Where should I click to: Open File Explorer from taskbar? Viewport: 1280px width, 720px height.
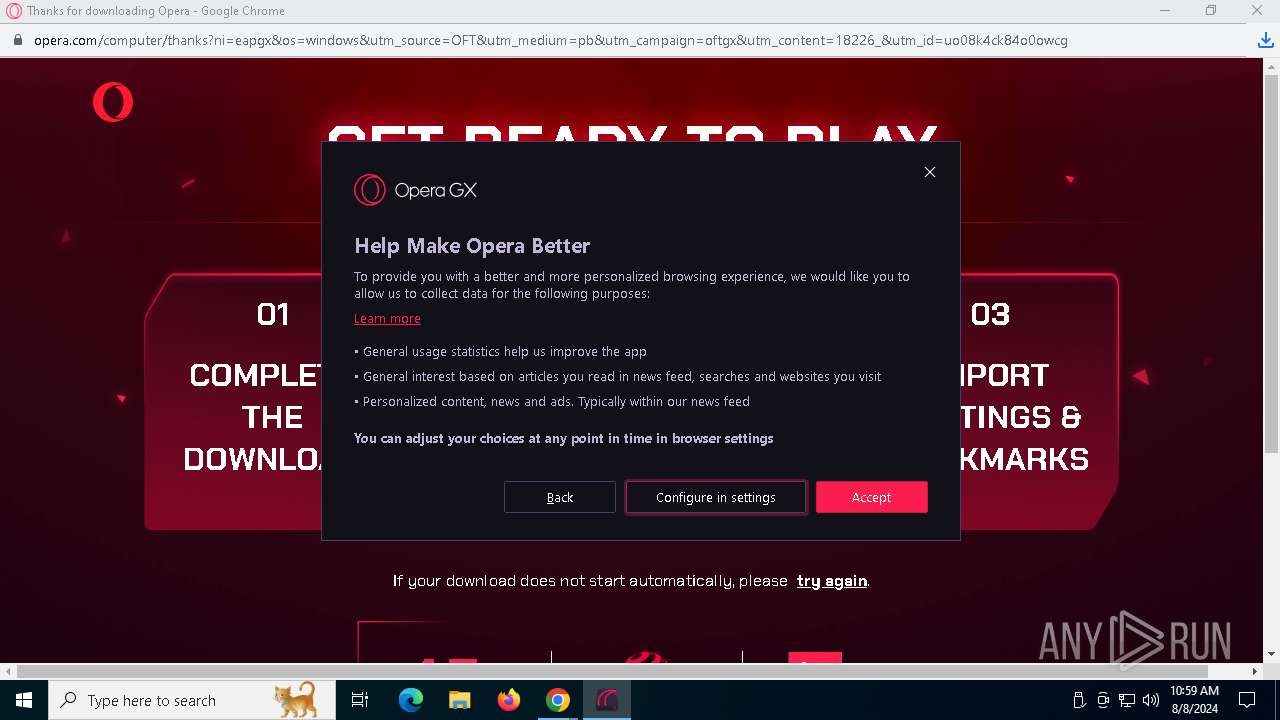tap(459, 700)
